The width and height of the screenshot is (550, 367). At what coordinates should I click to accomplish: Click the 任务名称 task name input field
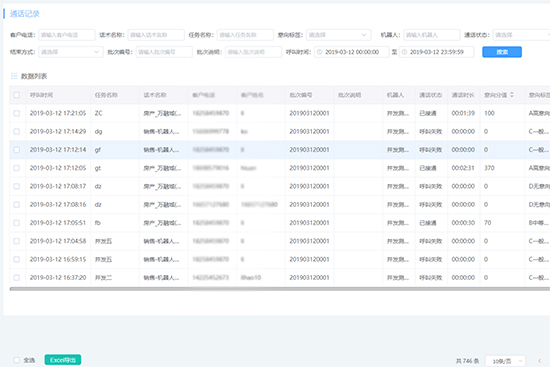(245, 35)
